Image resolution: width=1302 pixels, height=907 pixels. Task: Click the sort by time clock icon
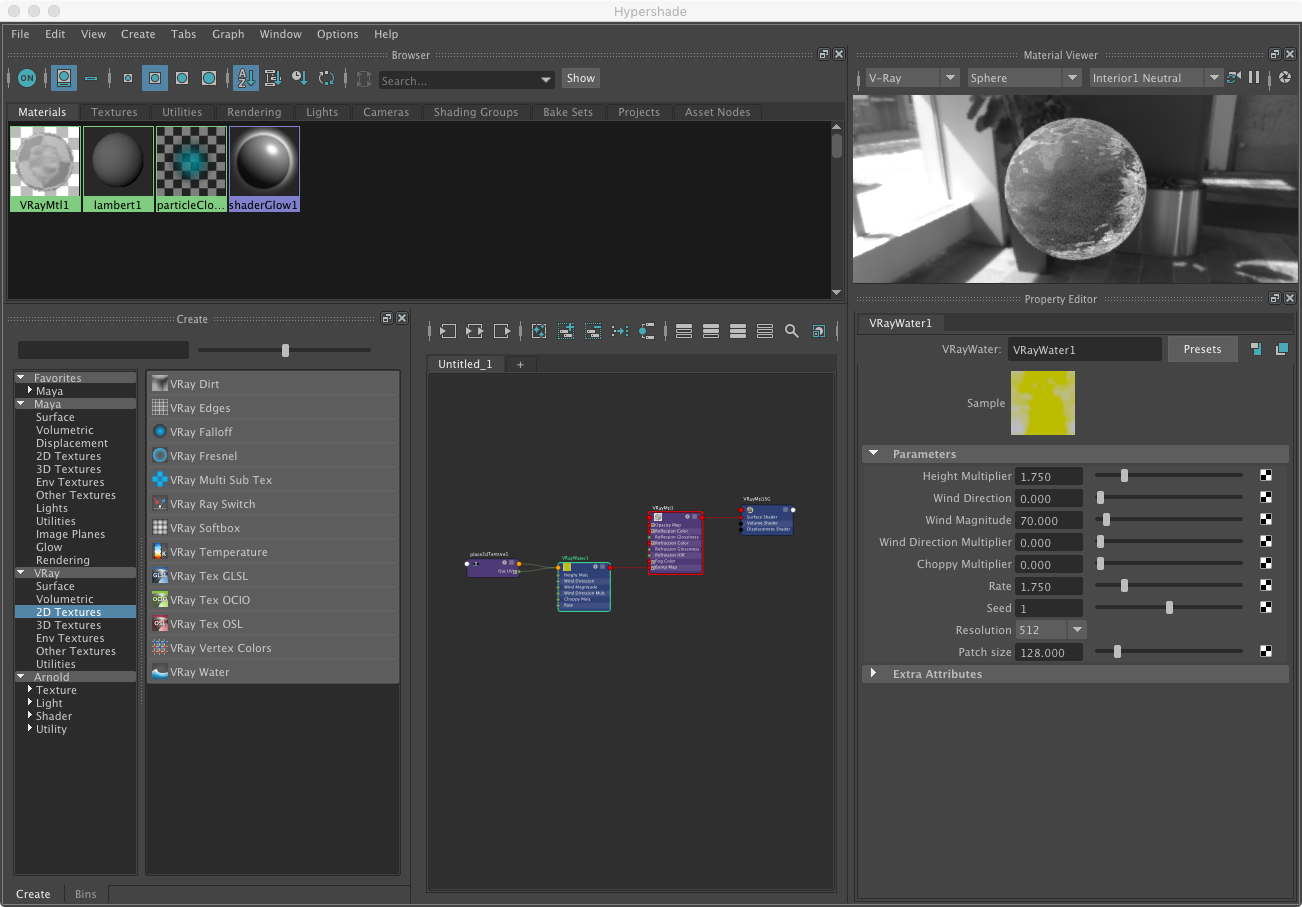click(x=299, y=78)
